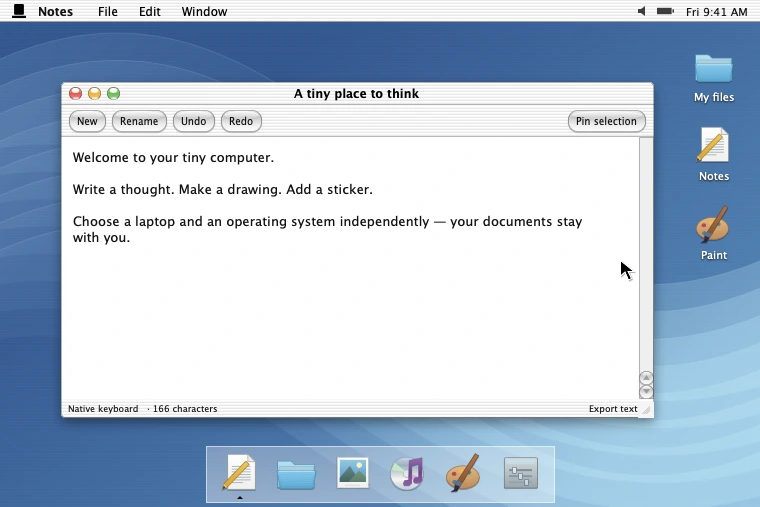Open the Notes application menu
The height and width of the screenshot is (507, 760).
55,11
